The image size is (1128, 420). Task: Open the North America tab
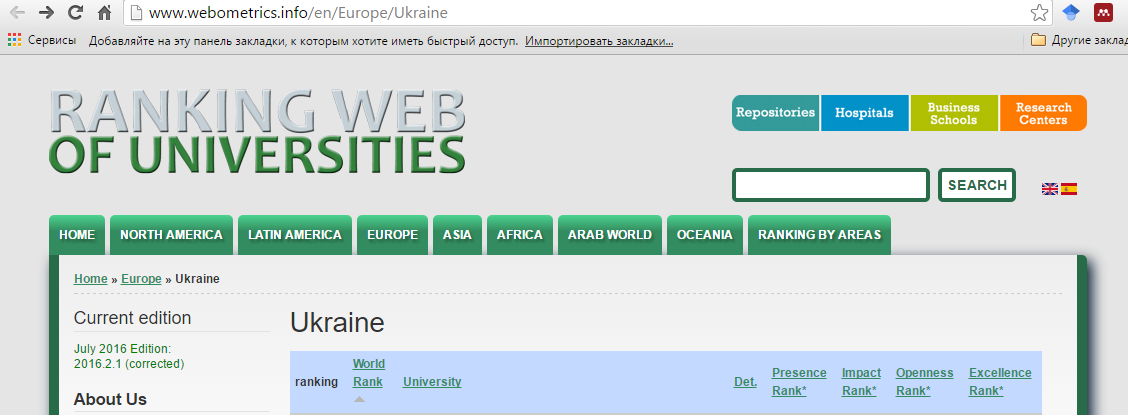[x=171, y=235]
